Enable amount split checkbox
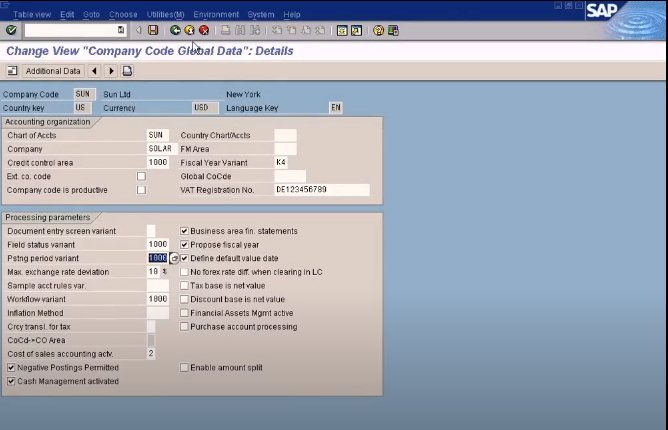 point(184,367)
